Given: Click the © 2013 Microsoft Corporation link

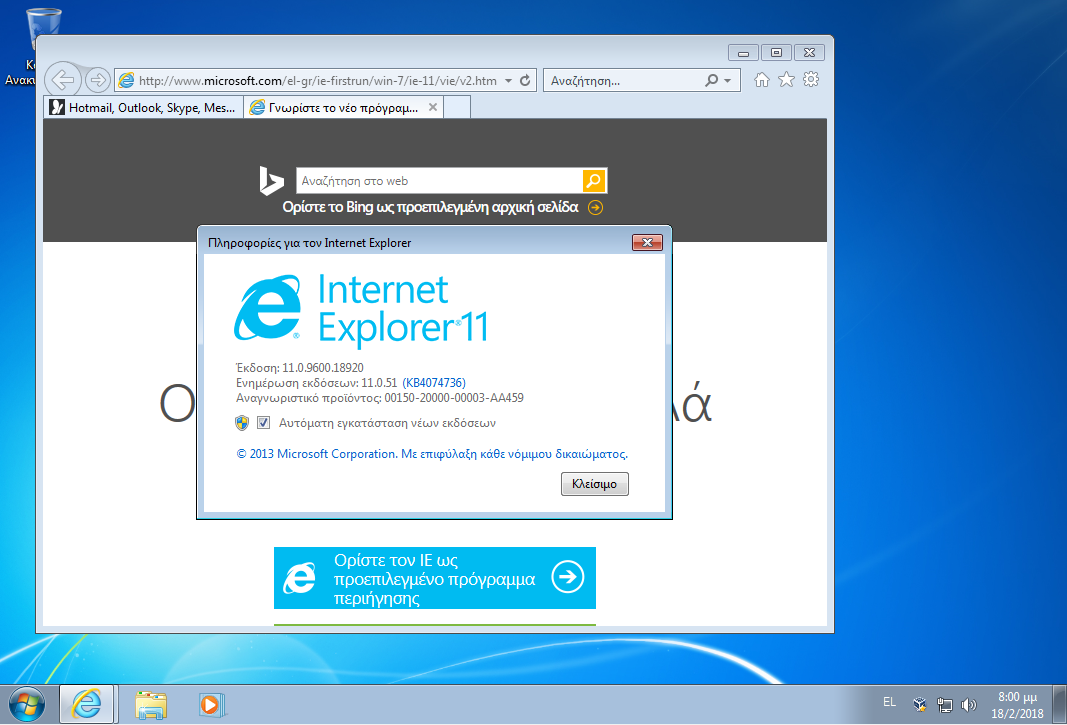Looking at the screenshot, I should click(x=431, y=454).
